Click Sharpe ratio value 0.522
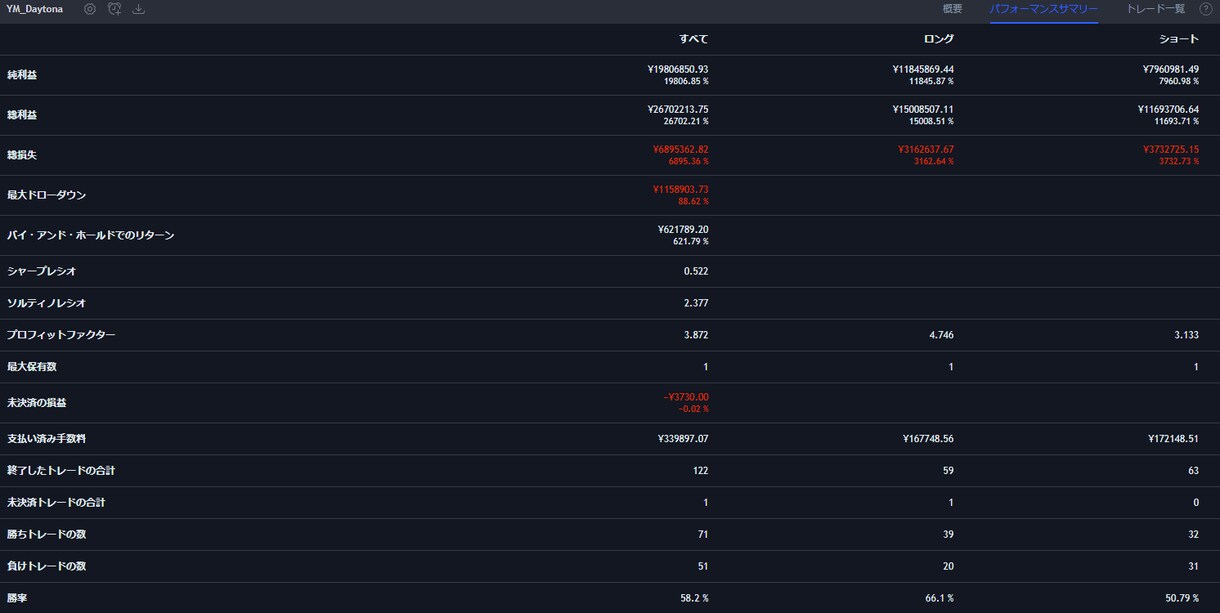The image size is (1220, 613). click(696, 271)
